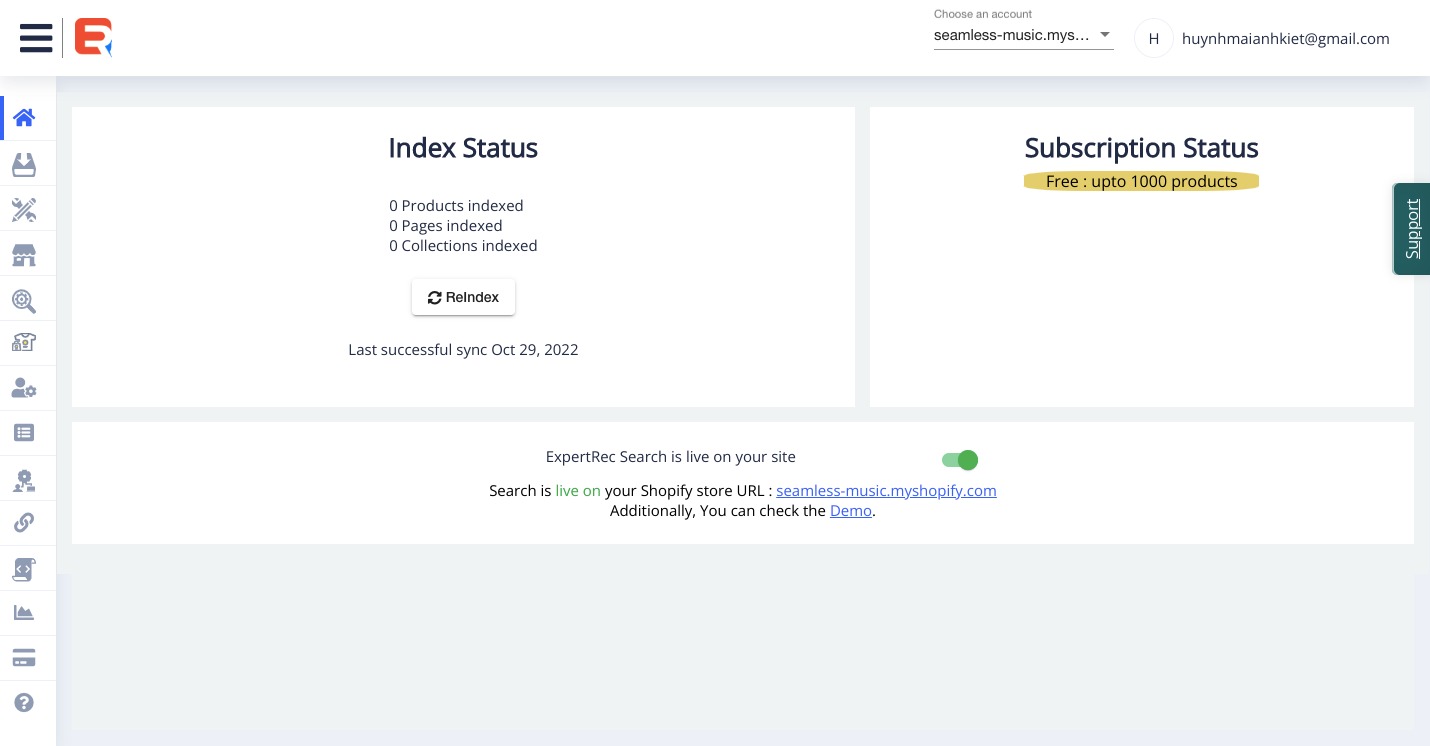Image resolution: width=1430 pixels, height=746 pixels.
Task: Open the storefront sidebar icon
Action: [x=24, y=255]
